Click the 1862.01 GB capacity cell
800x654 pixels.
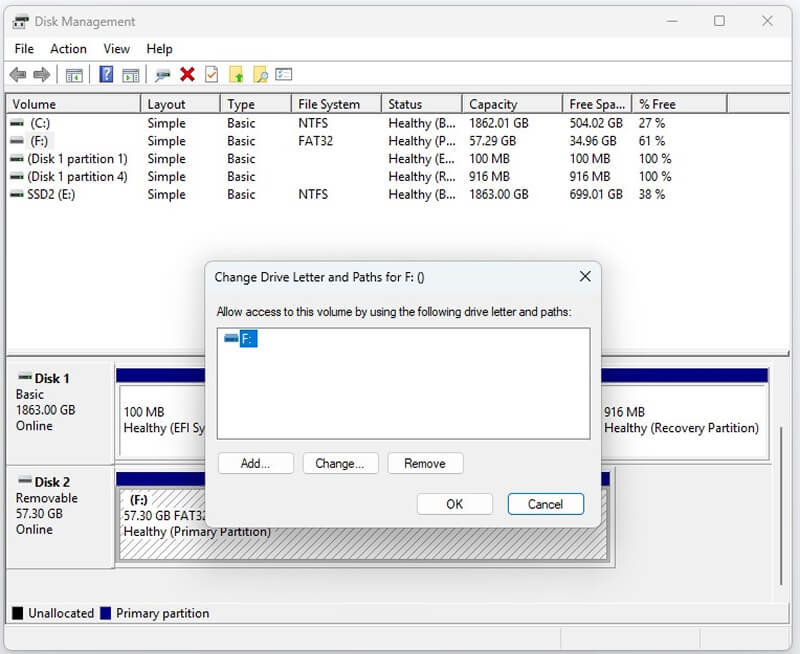coord(498,123)
